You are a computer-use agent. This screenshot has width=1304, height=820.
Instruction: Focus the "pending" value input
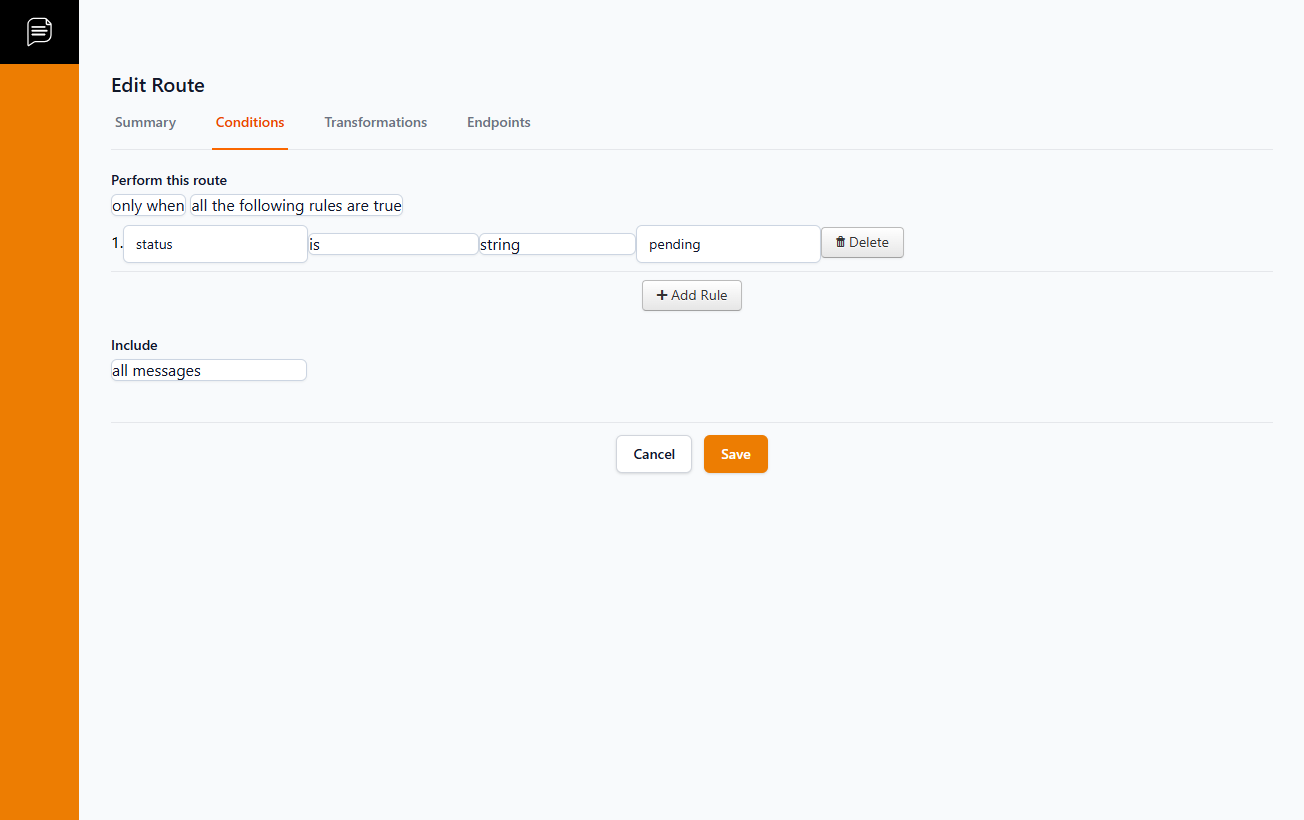pyautogui.click(x=728, y=244)
